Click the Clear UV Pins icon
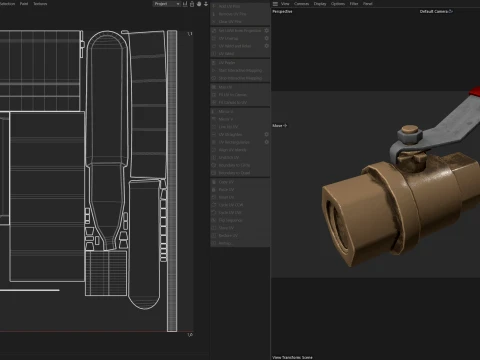480x360 pixels. coord(214,22)
